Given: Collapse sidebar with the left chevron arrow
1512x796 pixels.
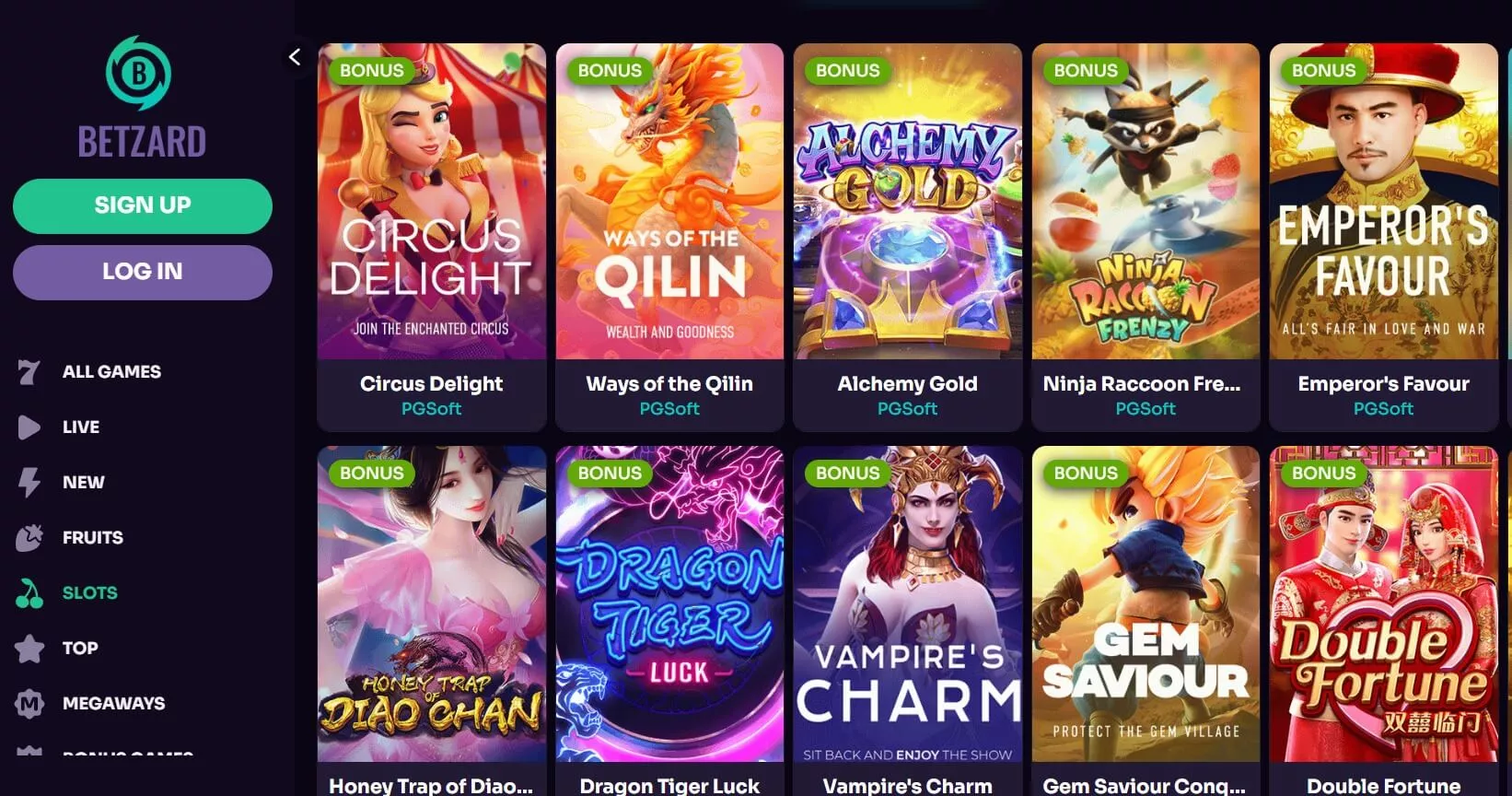Looking at the screenshot, I should click(x=295, y=57).
